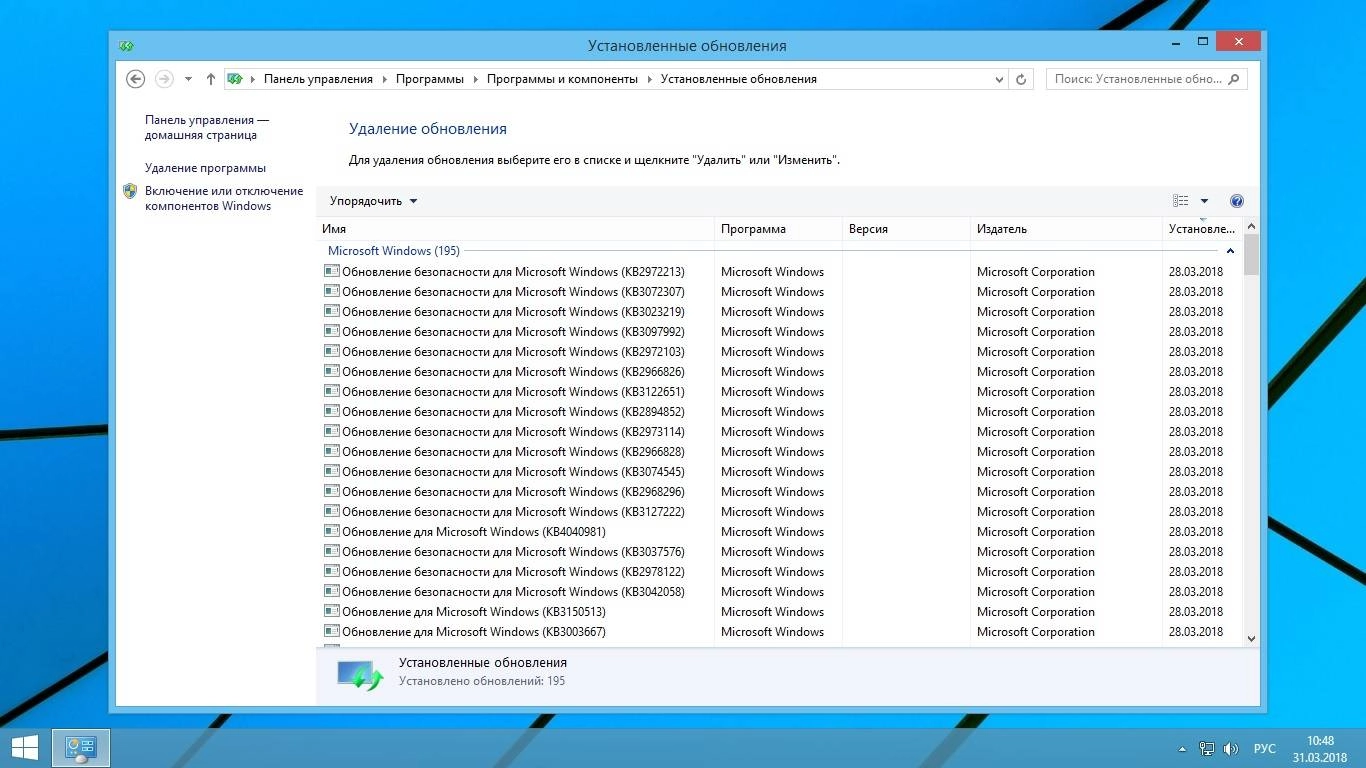
Task: Click the search magnifier icon
Action: tap(1233, 79)
